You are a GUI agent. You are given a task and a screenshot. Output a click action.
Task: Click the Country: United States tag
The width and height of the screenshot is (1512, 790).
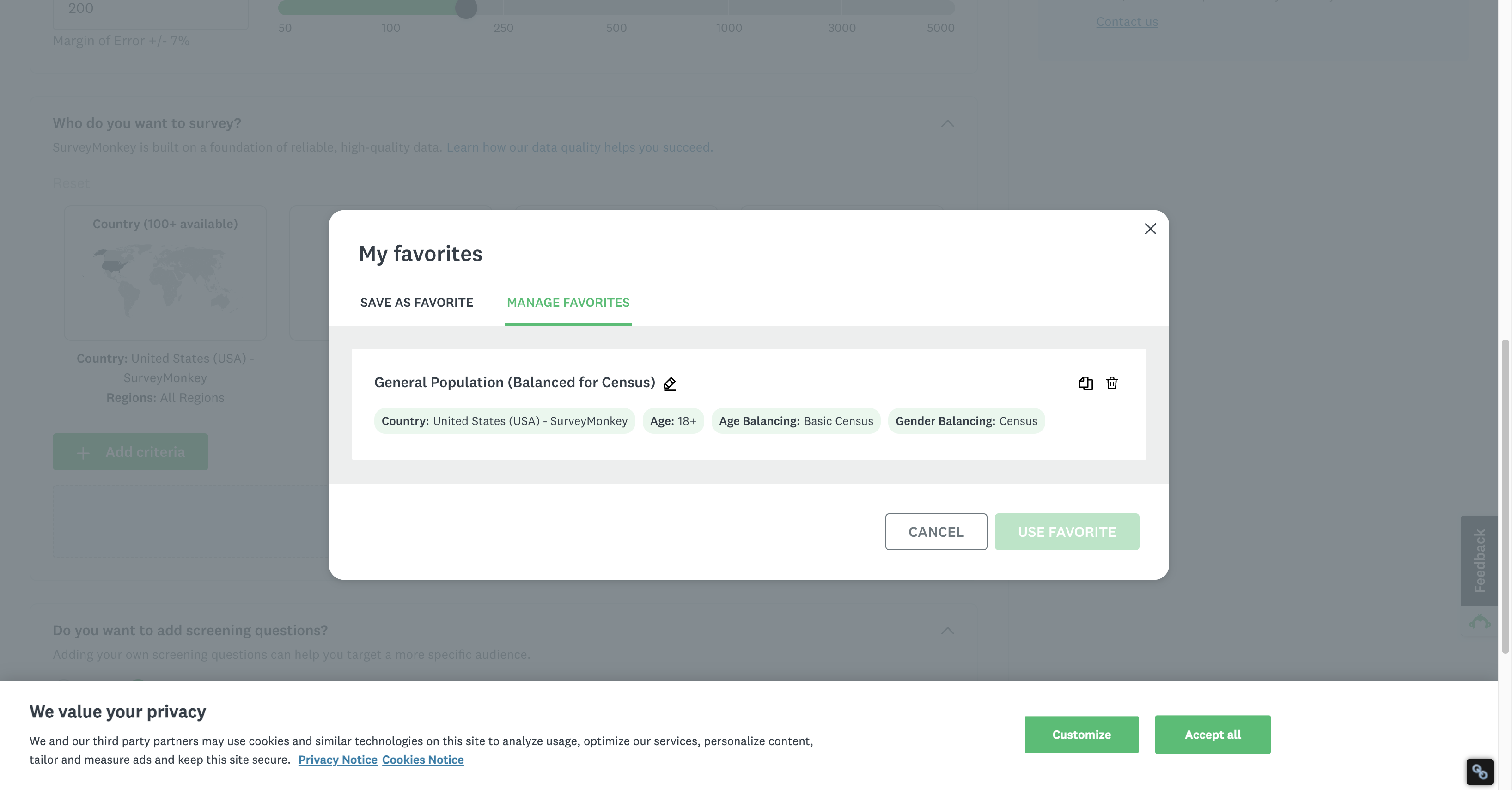504,421
